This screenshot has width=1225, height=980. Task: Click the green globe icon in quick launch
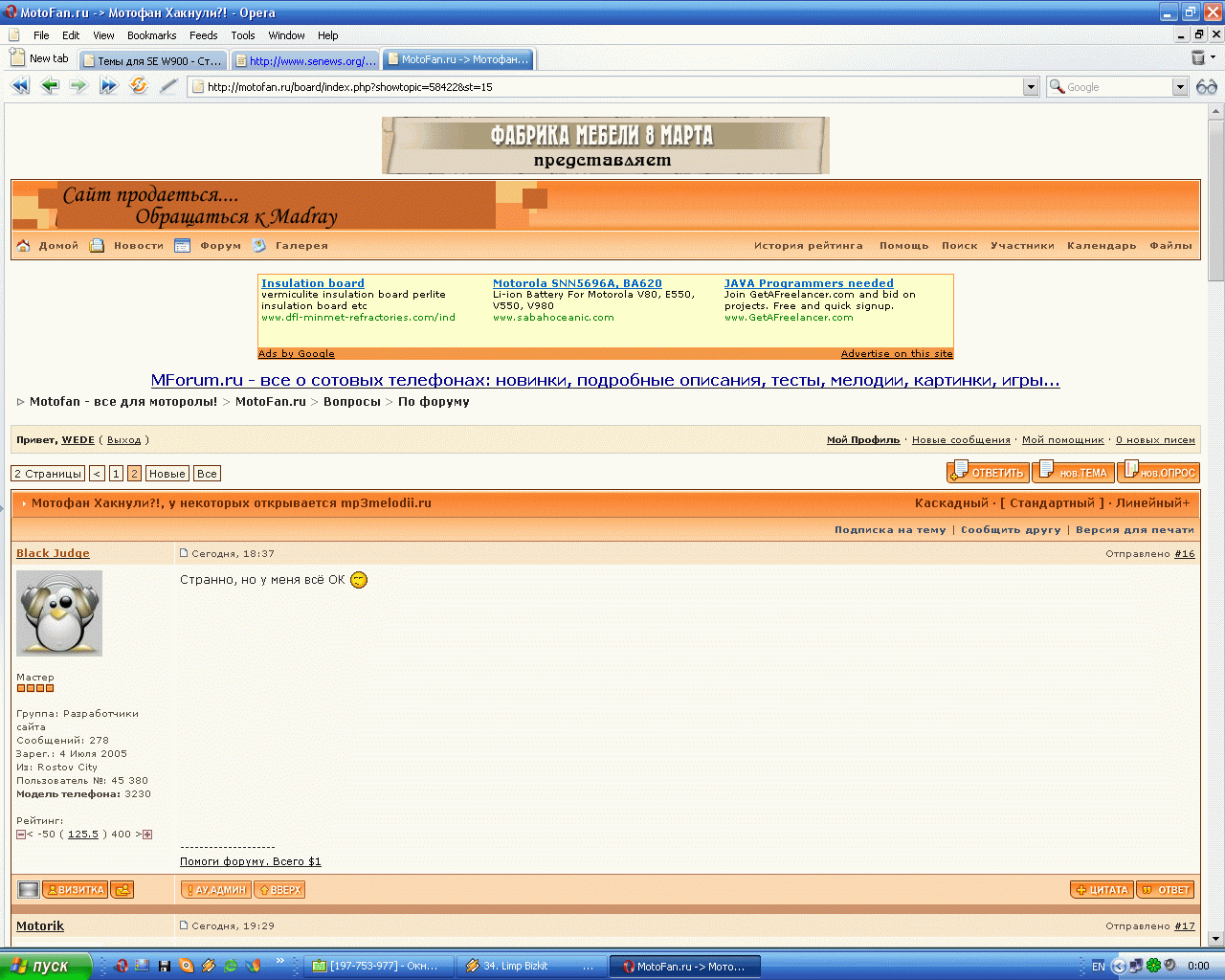[231, 966]
